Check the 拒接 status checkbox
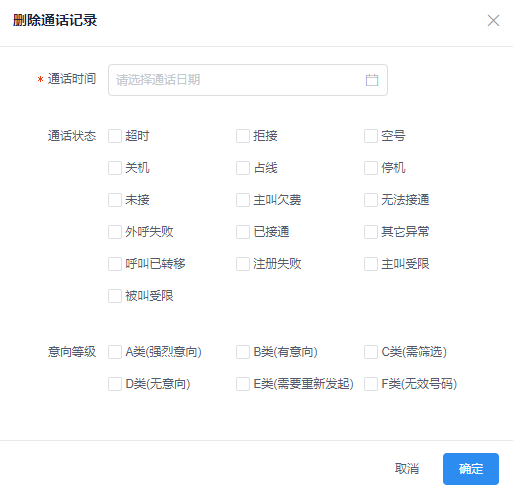The image size is (513, 494). (243, 136)
